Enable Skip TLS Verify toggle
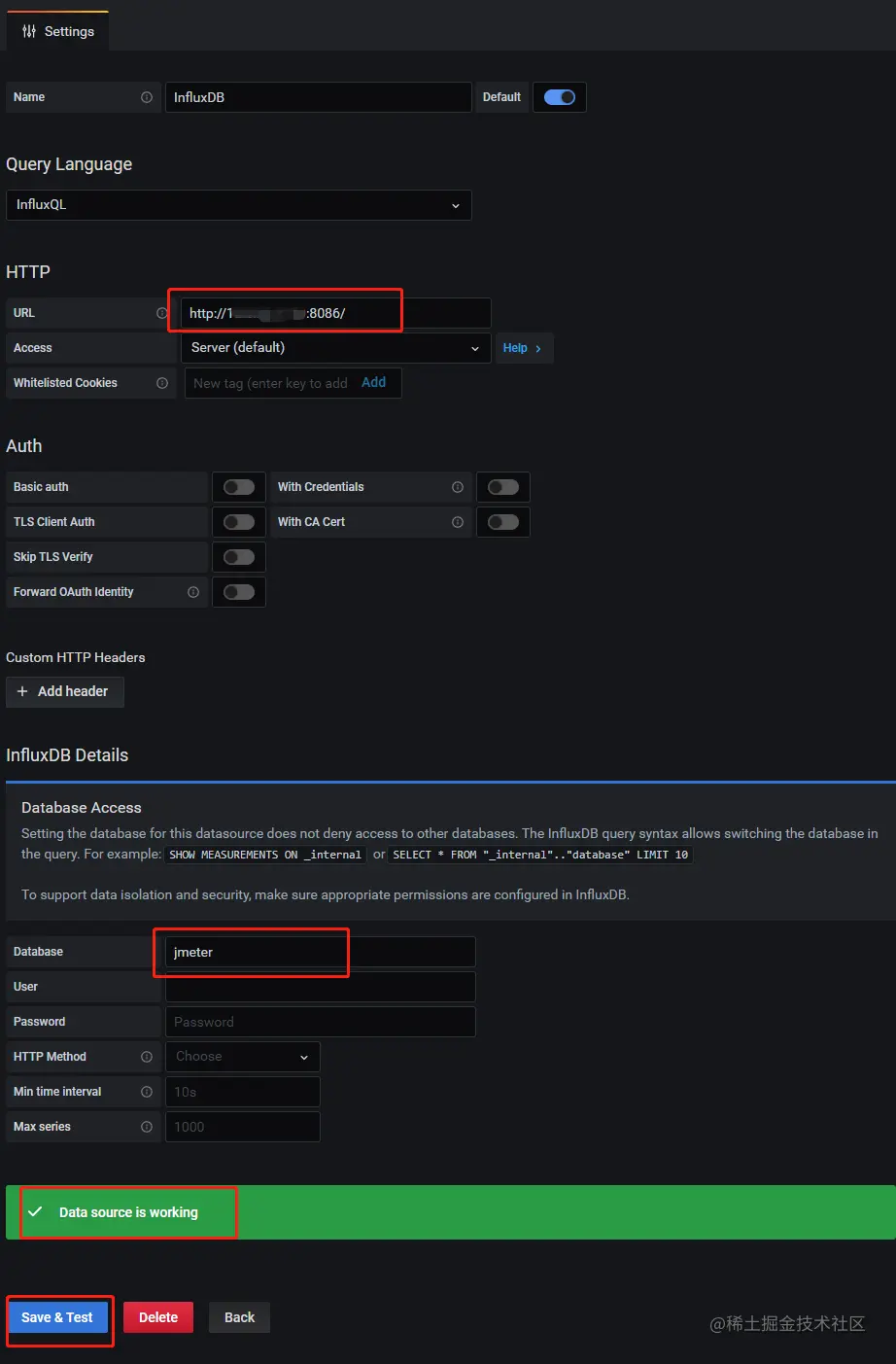The width and height of the screenshot is (896, 1364). 239,557
